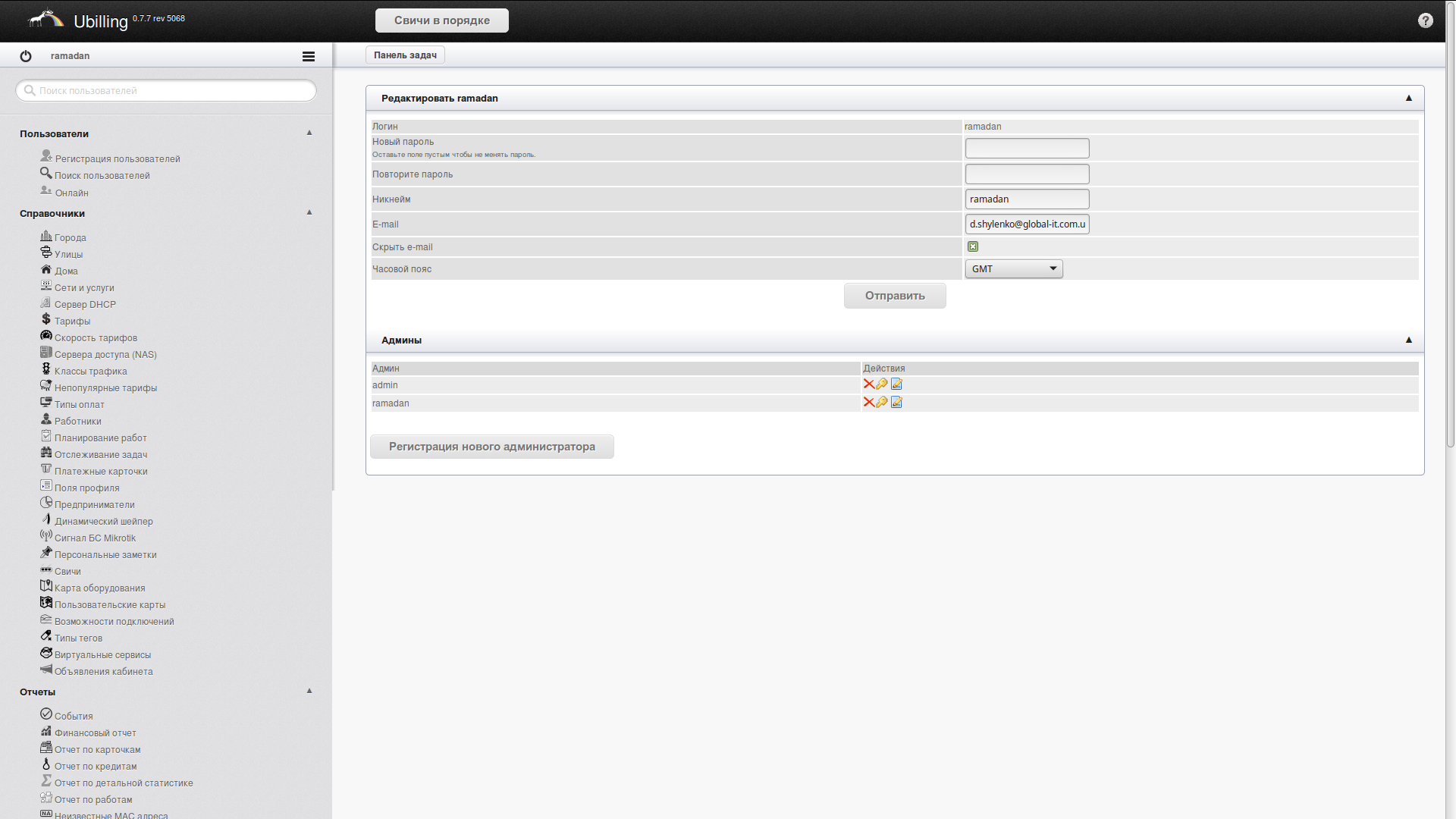Submit form with Отправить button

click(x=895, y=296)
